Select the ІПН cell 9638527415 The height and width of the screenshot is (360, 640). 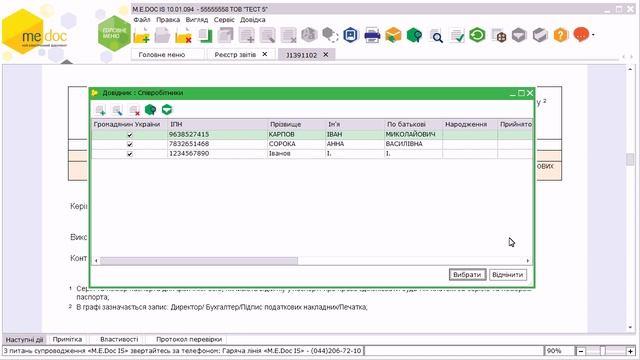[x=217, y=134]
